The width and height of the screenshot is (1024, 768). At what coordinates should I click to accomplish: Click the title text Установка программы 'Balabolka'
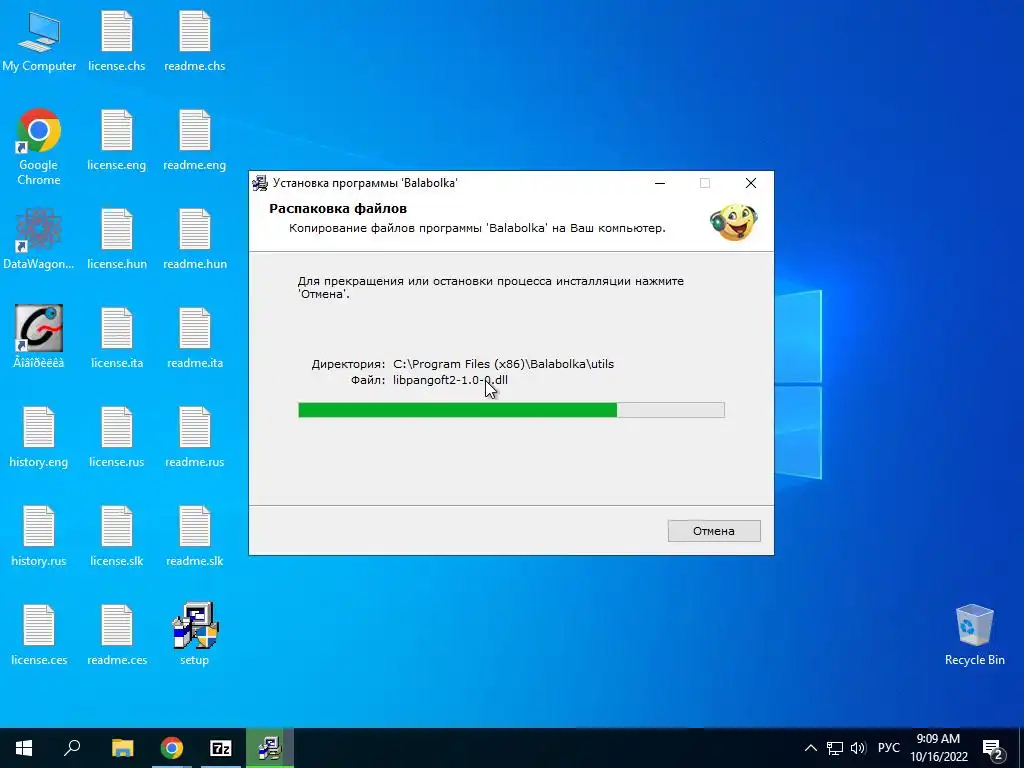pyautogui.click(x=365, y=183)
